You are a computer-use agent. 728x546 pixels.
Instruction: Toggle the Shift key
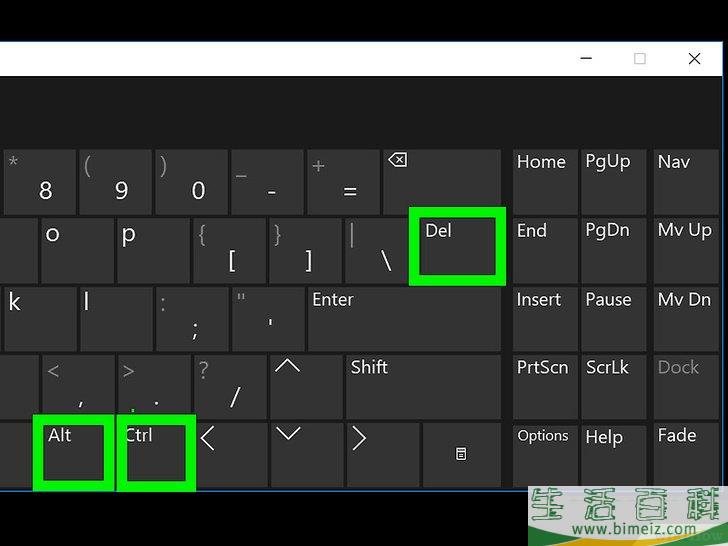423,387
